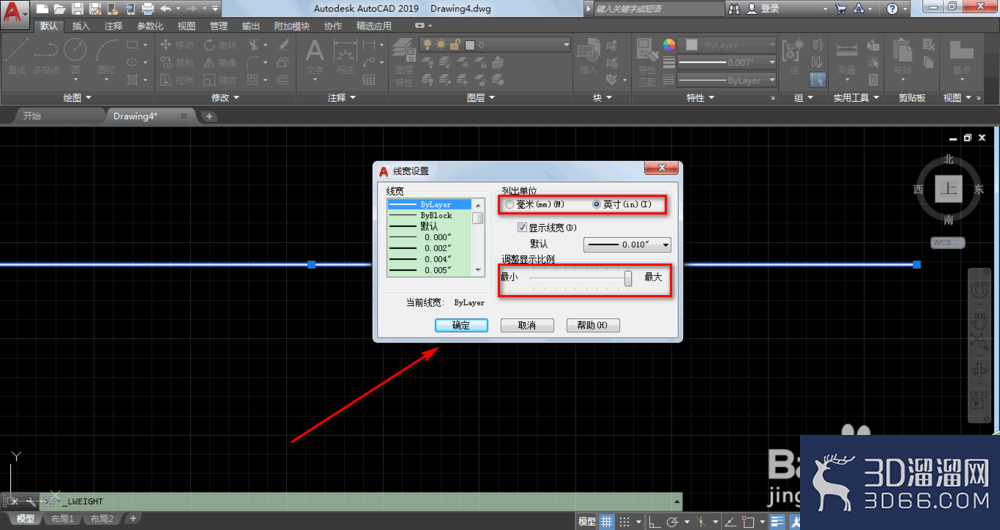Viewport: 1000px width, 530px height.
Task: Select the Circle draw tool
Action: [75, 55]
